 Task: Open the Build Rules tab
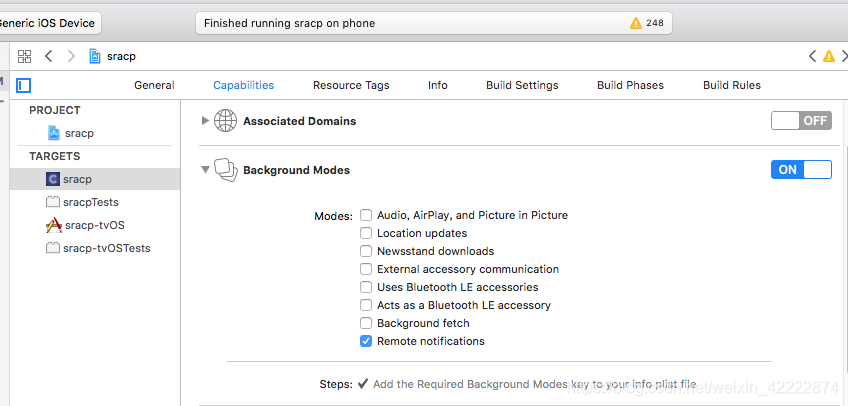pos(732,85)
